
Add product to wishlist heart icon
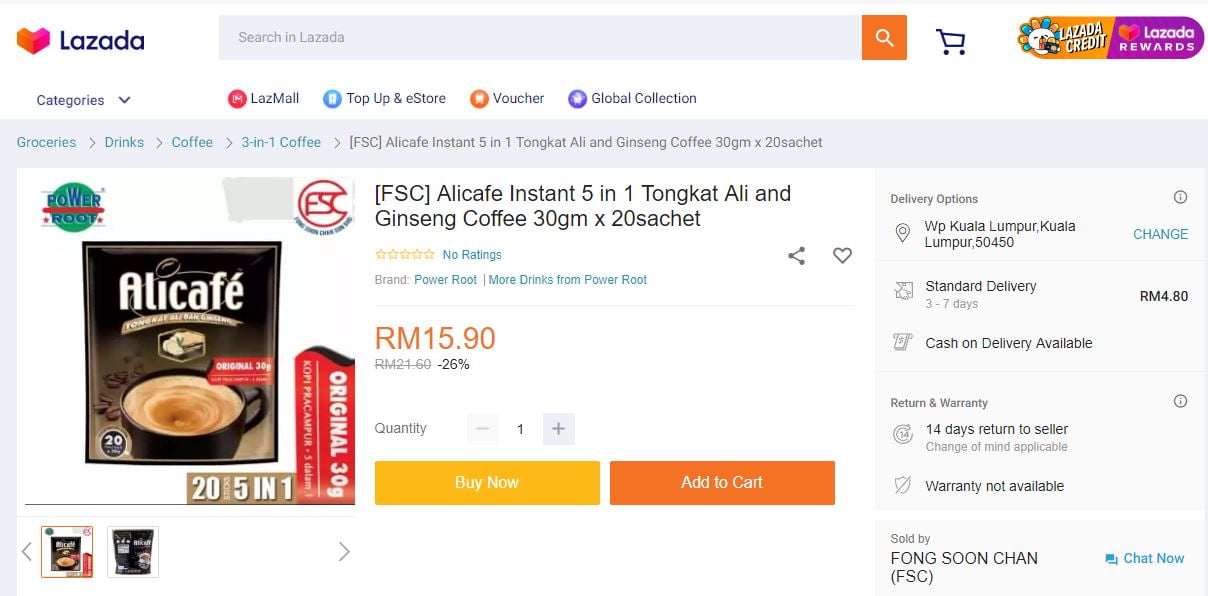click(843, 256)
